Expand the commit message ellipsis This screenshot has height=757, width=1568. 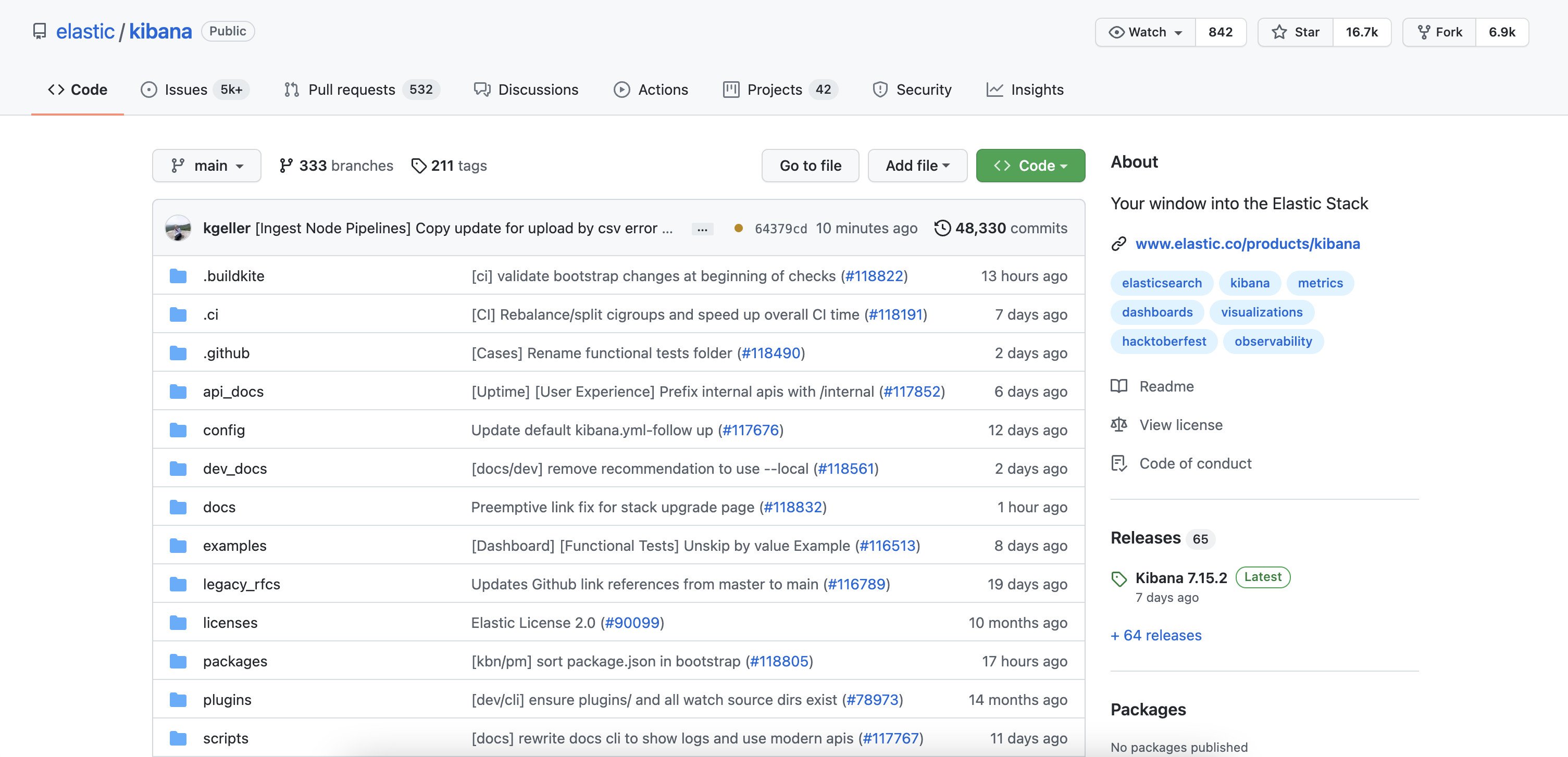(x=702, y=229)
